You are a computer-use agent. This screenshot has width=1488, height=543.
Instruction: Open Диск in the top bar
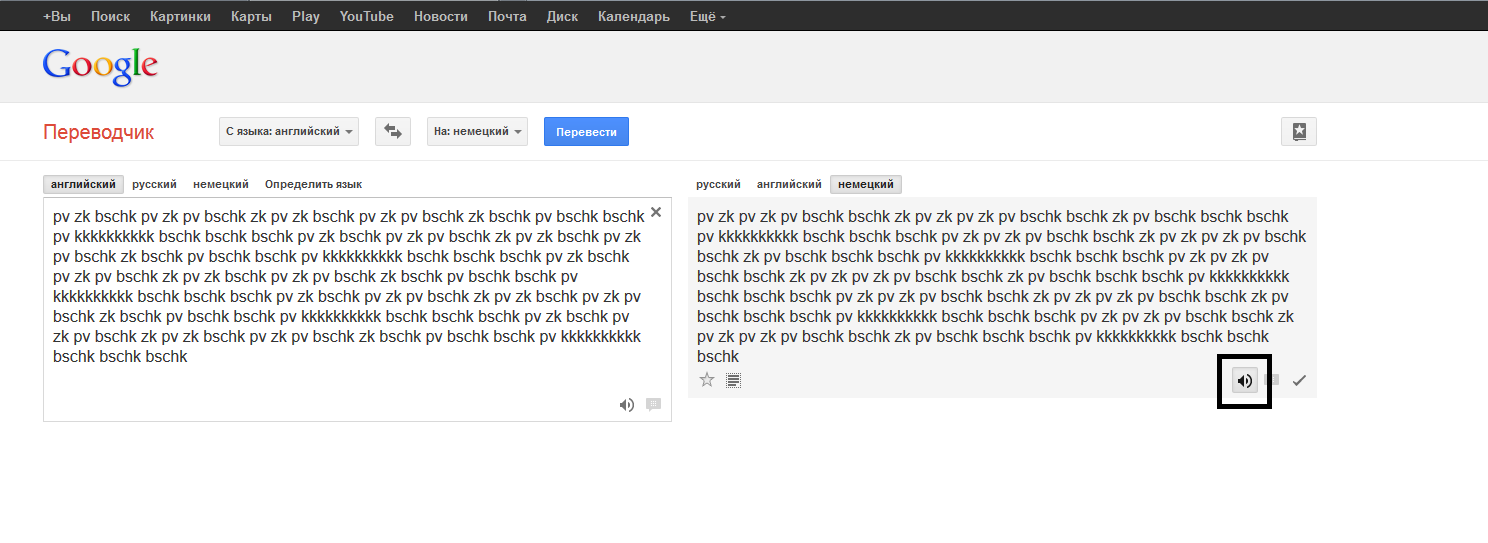coord(562,16)
